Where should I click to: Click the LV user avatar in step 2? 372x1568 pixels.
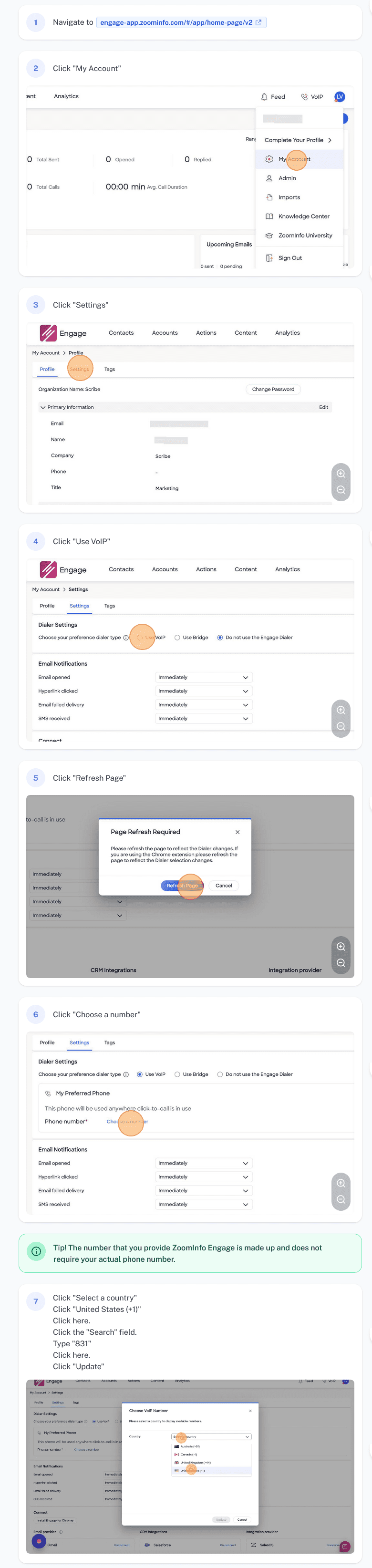(x=340, y=97)
